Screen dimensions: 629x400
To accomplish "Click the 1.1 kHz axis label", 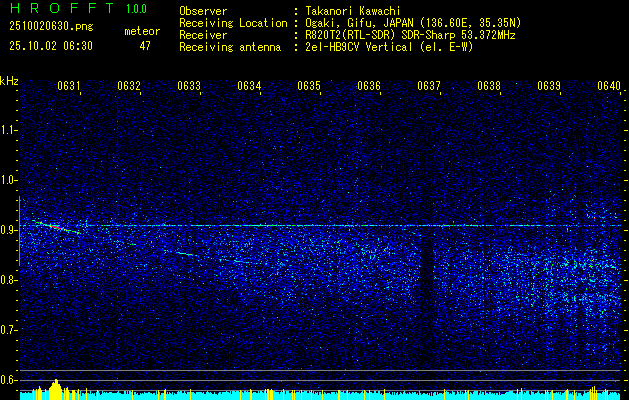I will (x=9, y=130).
